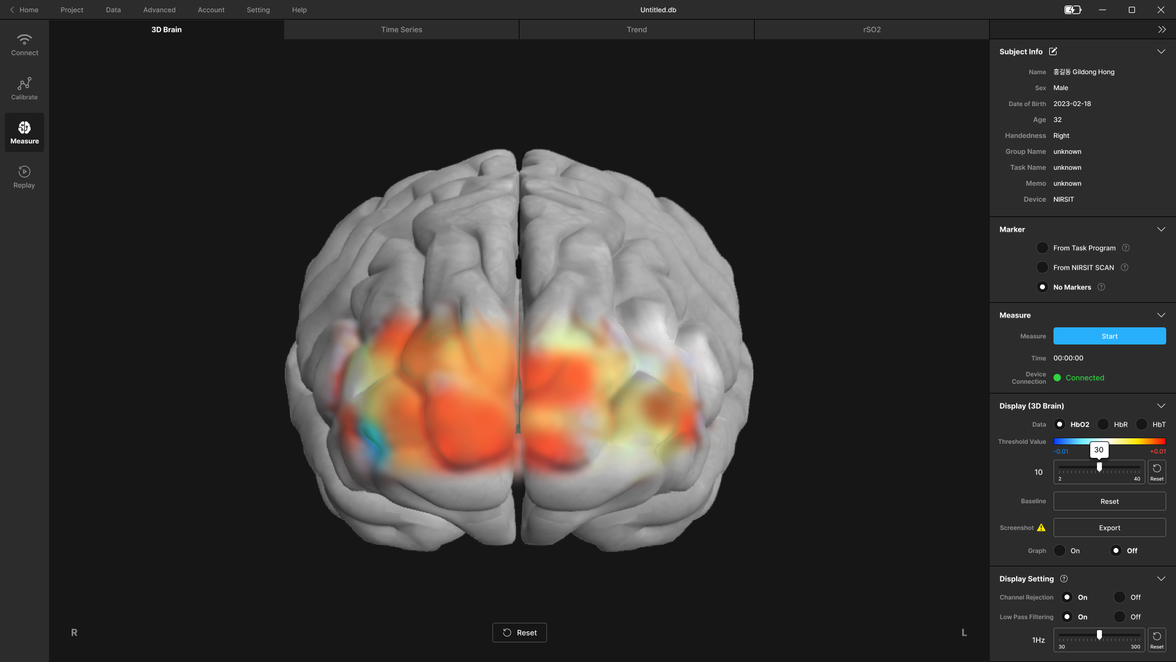Collapse the Display Setting section
This screenshot has width=1176, height=662.
[x=1161, y=578]
